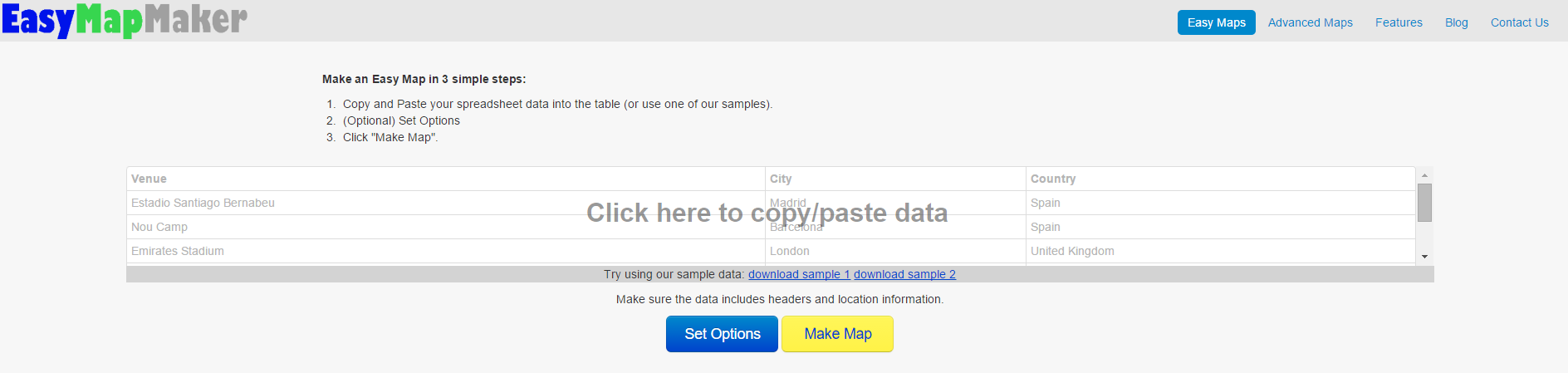
Task: Click the table scrollbar down arrow
Action: coord(1424,257)
